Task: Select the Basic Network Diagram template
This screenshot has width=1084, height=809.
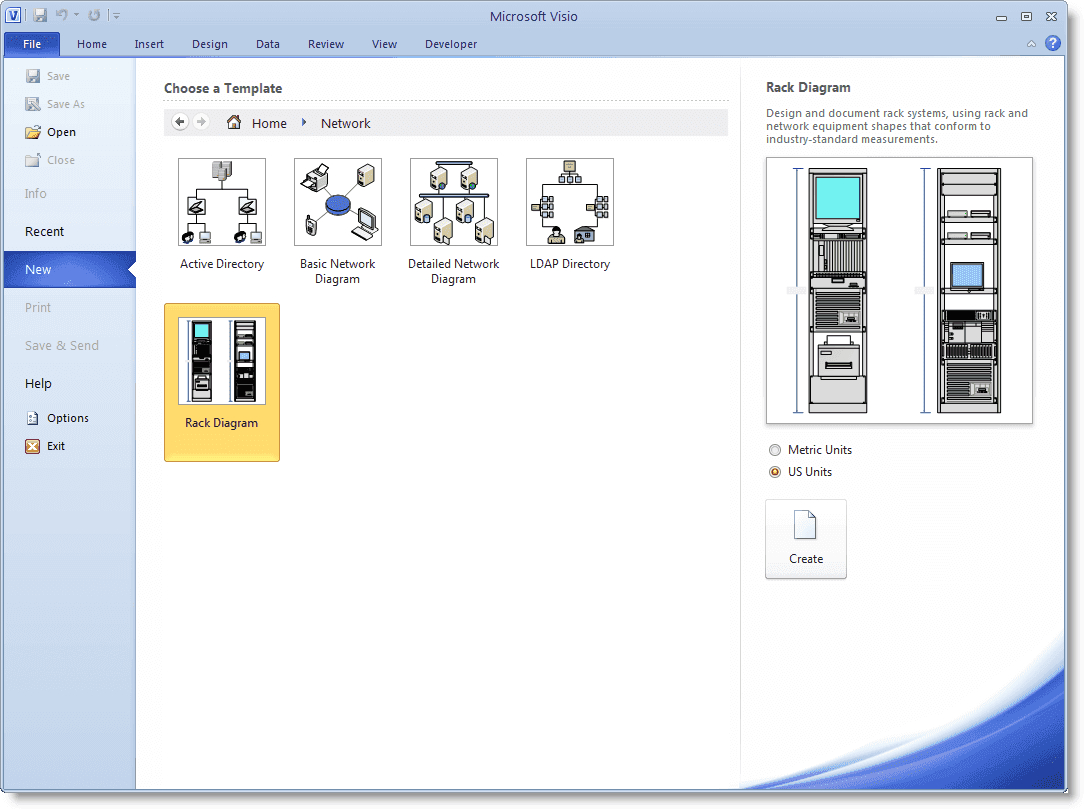Action: pos(337,221)
